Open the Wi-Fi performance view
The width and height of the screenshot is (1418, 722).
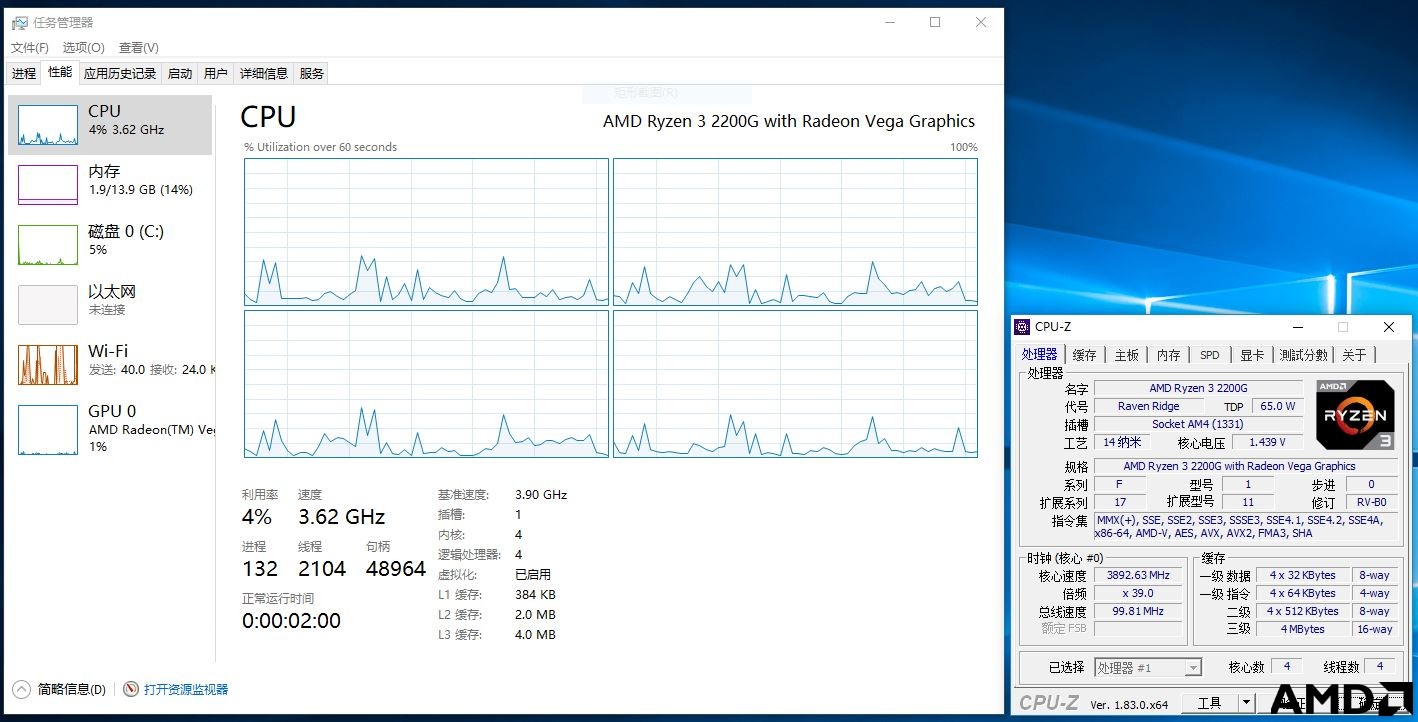pos(110,365)
